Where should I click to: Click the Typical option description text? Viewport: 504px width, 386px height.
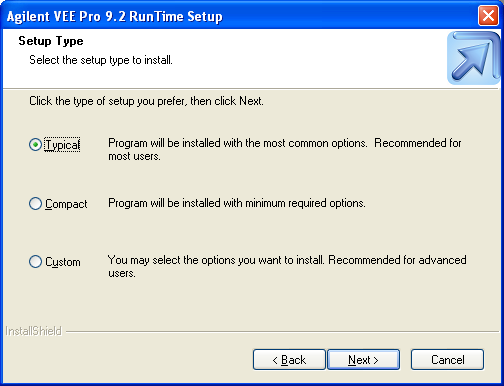pyautogui.click(x=285, y=149)
